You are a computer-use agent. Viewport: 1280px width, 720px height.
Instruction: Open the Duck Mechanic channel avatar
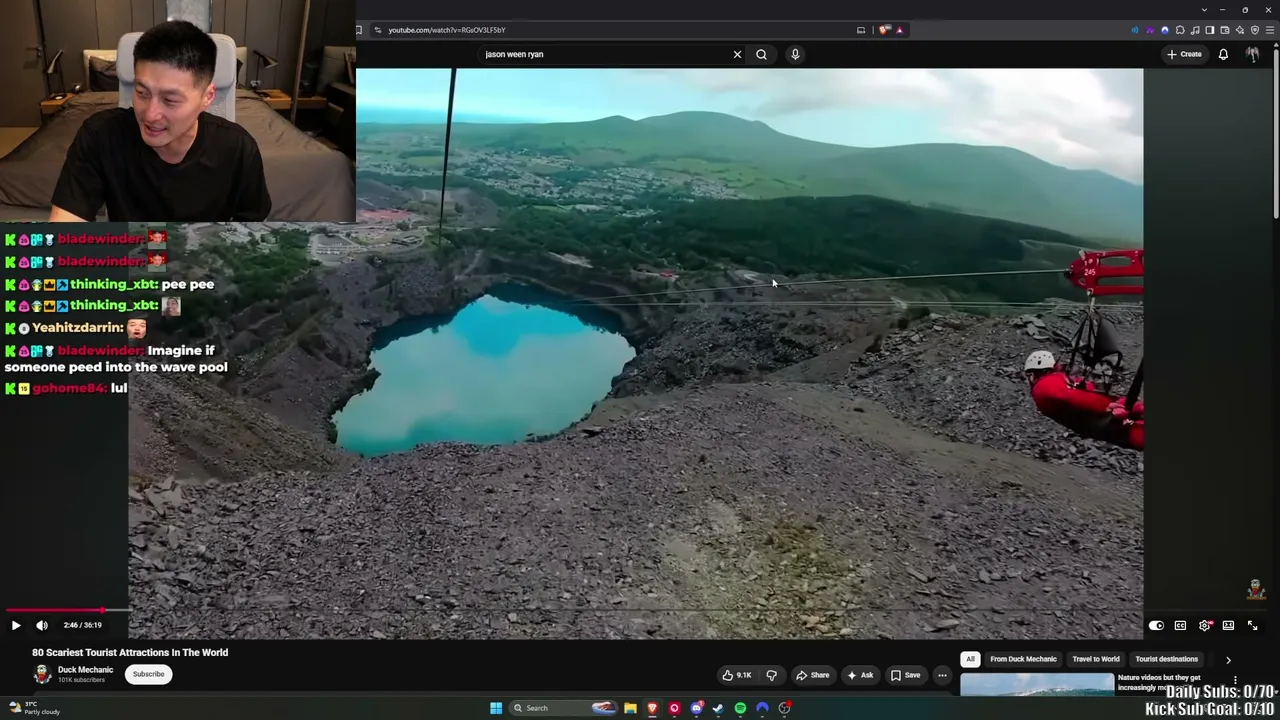[x=42, y=674]
